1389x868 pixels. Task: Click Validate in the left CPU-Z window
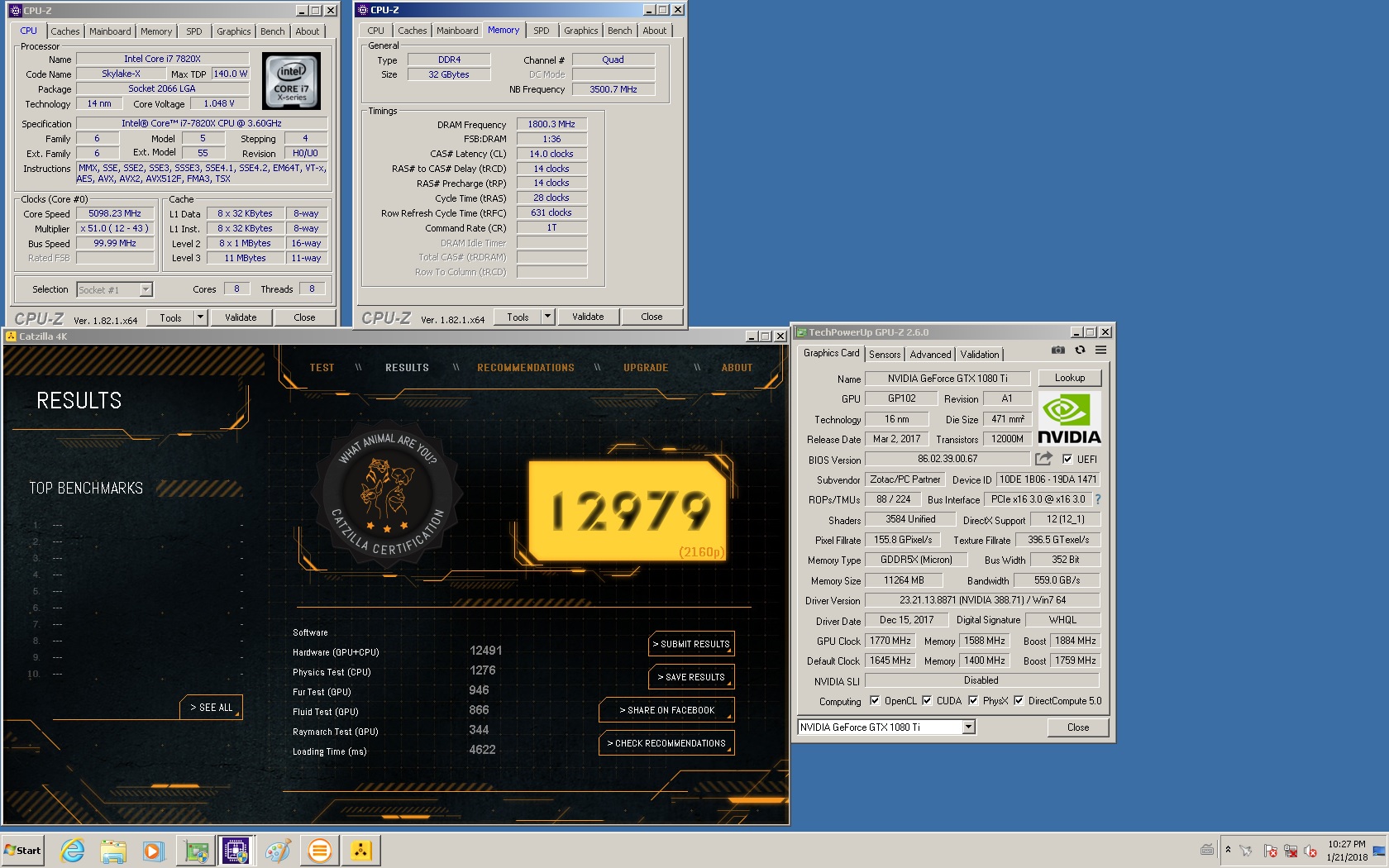[241, 317]
